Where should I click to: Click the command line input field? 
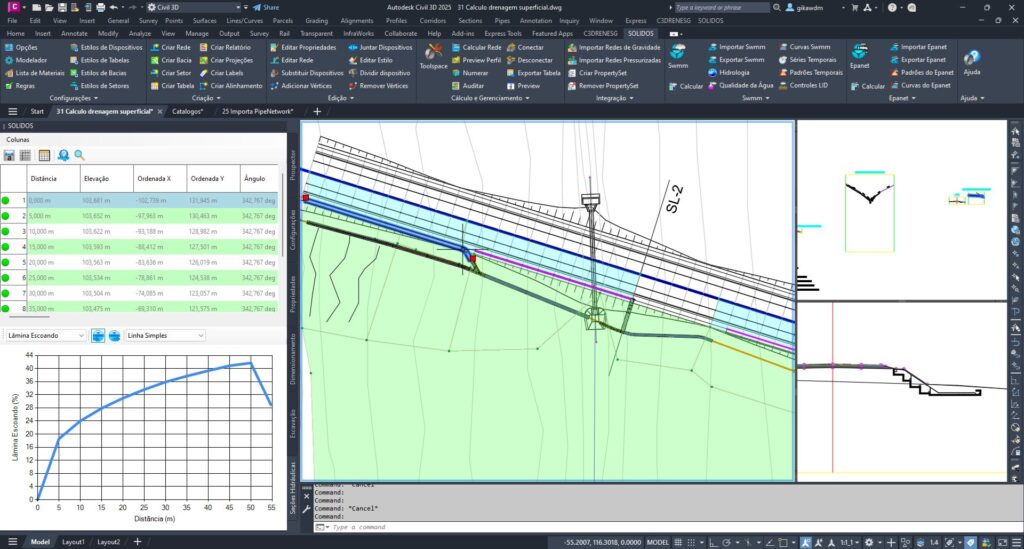(666, 527)
